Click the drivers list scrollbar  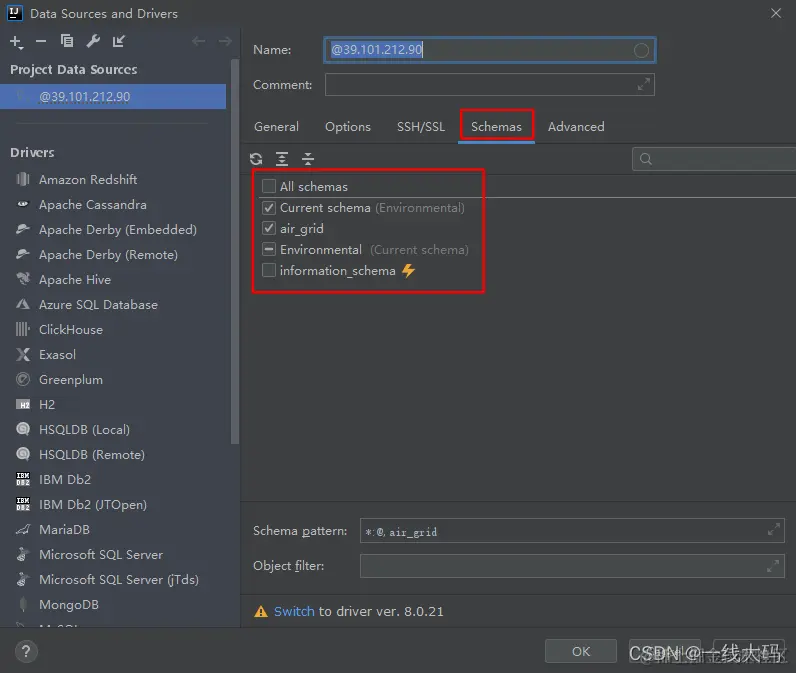(x=235, y=254)
